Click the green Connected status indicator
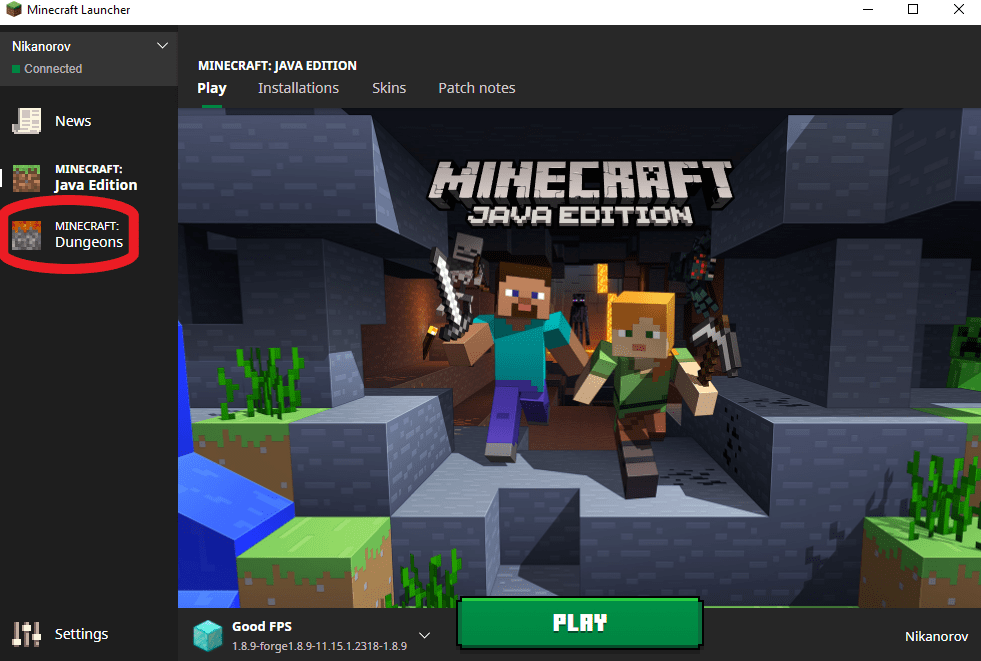Screen dimensions: 981x661 point(16,69)
